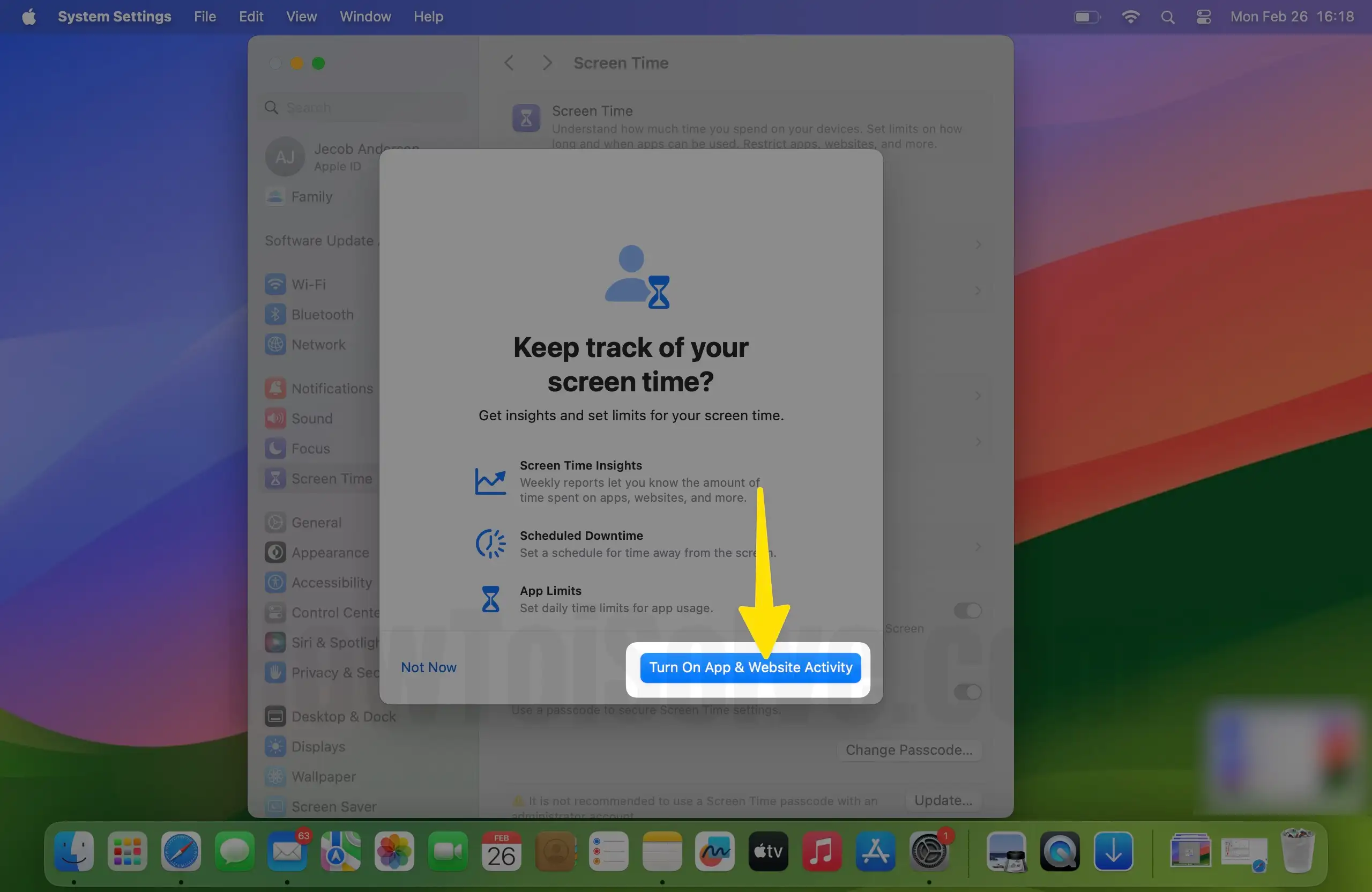Select Sound settings in the sidebar
The image size is (1372, 892).
point(311,418)
